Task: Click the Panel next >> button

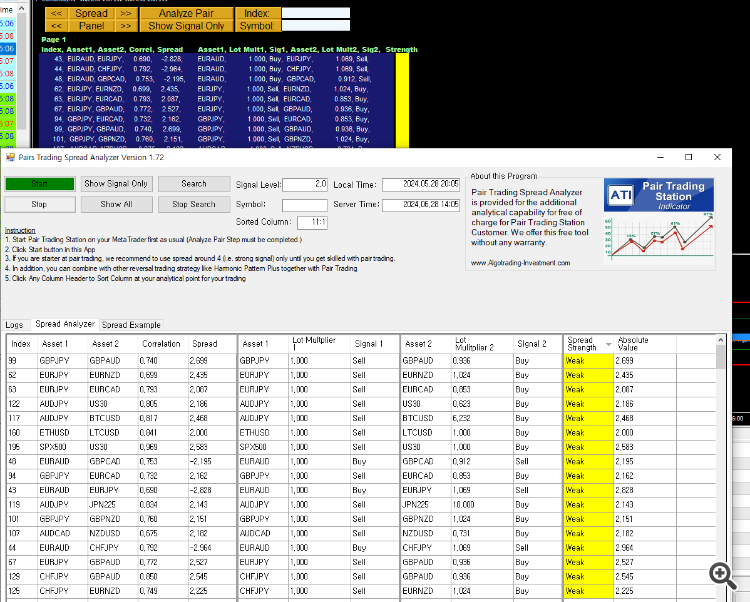Action: pos(126,26)
